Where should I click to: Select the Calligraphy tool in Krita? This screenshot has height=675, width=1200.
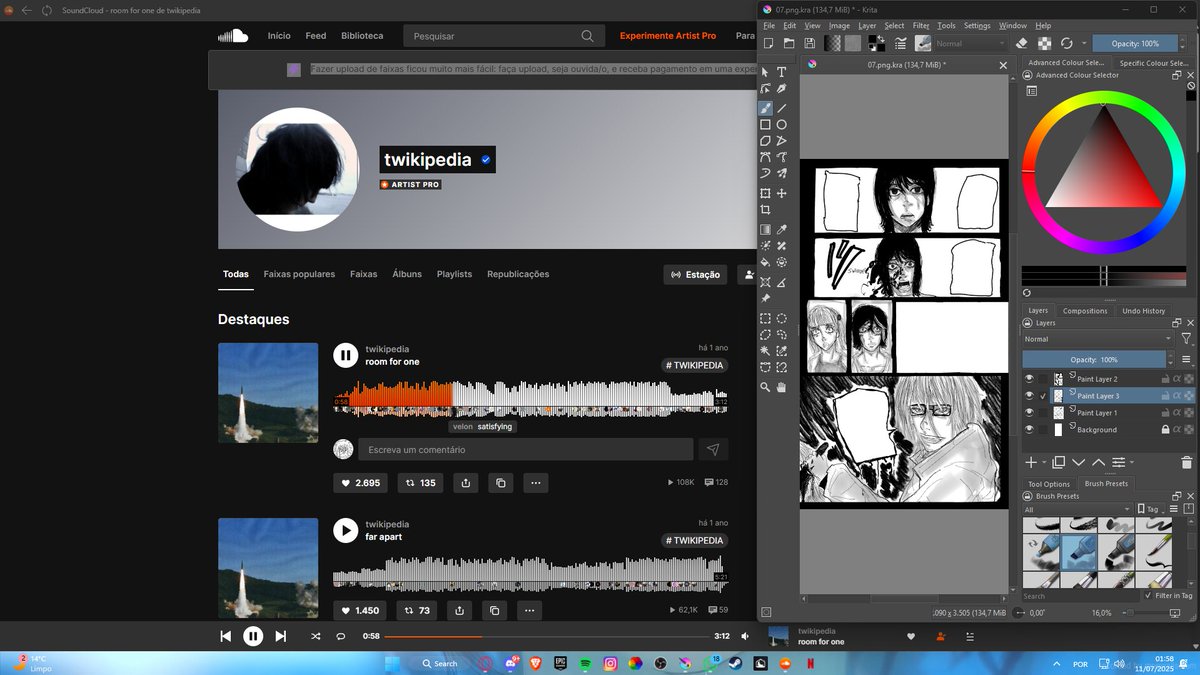[x=781, y=88]
